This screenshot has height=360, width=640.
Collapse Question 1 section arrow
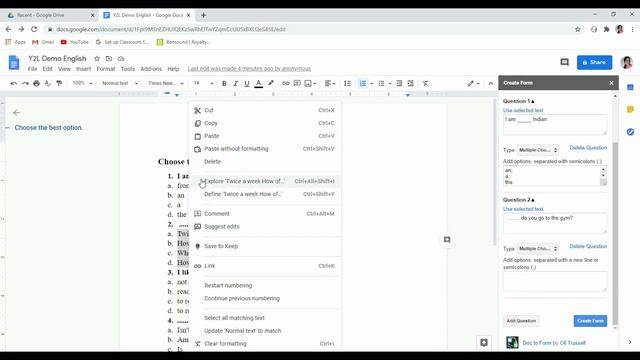pos(533,101)
